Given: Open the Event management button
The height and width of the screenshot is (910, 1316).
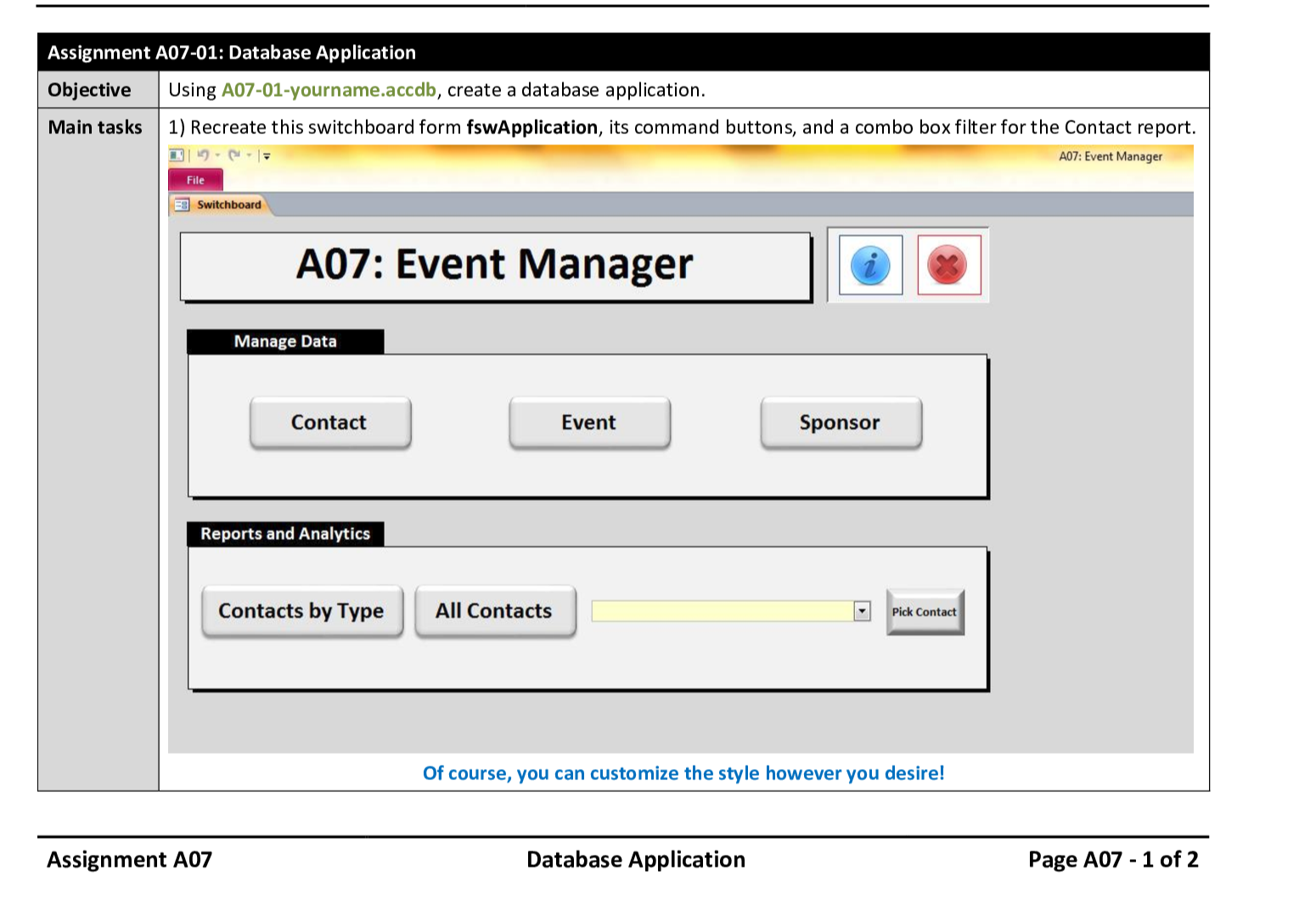Looking at the screenshot, I should (589, 422).
